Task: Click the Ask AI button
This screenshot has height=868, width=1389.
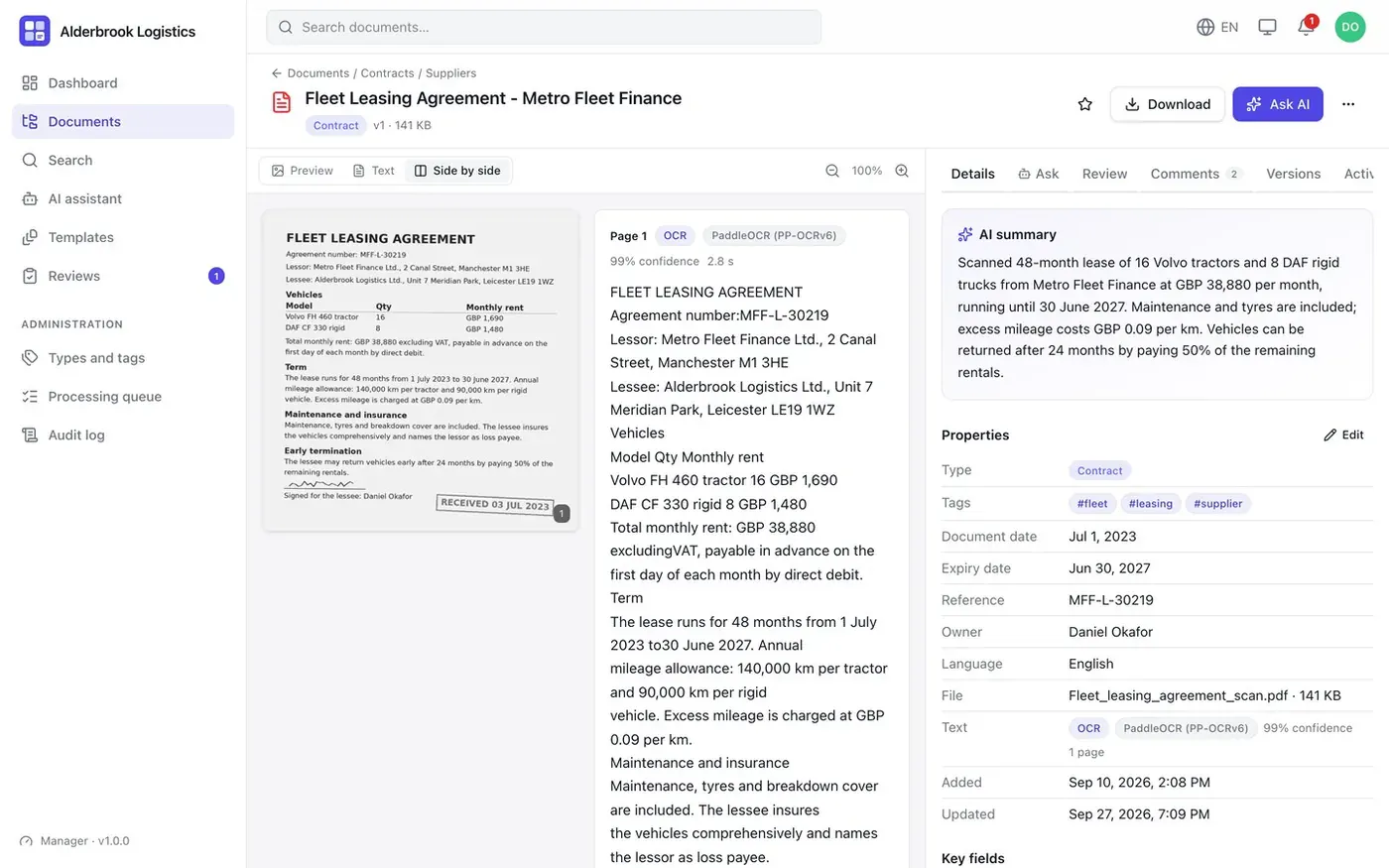Action: pos(1278,104)
